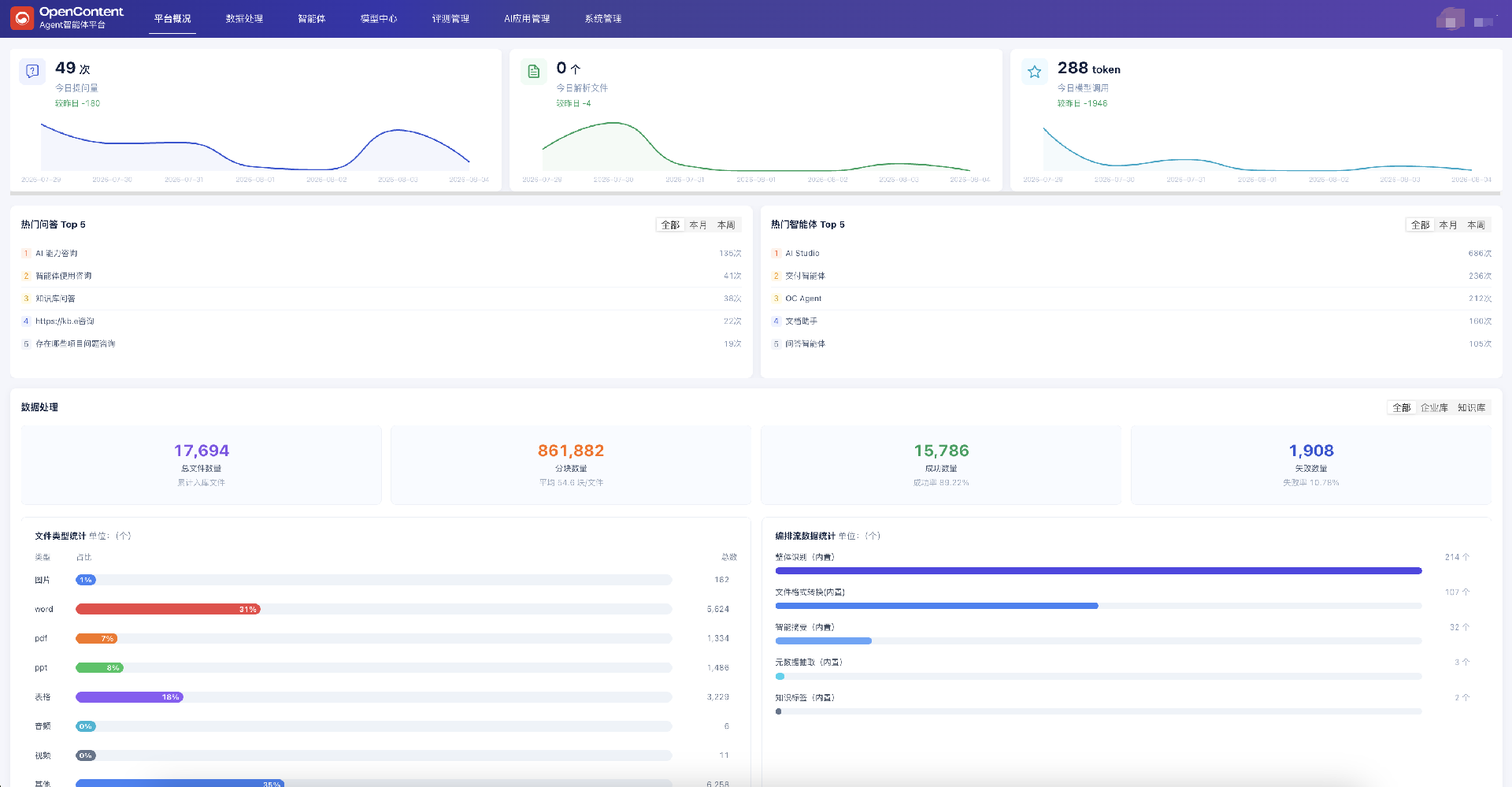Click the 今日提问量 trend chart
This screenshot has height=787, width=1512.
click(255, 147)
